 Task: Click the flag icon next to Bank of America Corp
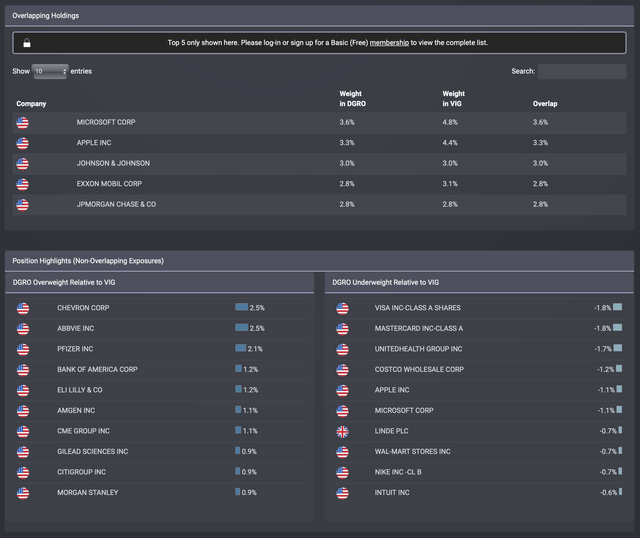tap(23, 370)
